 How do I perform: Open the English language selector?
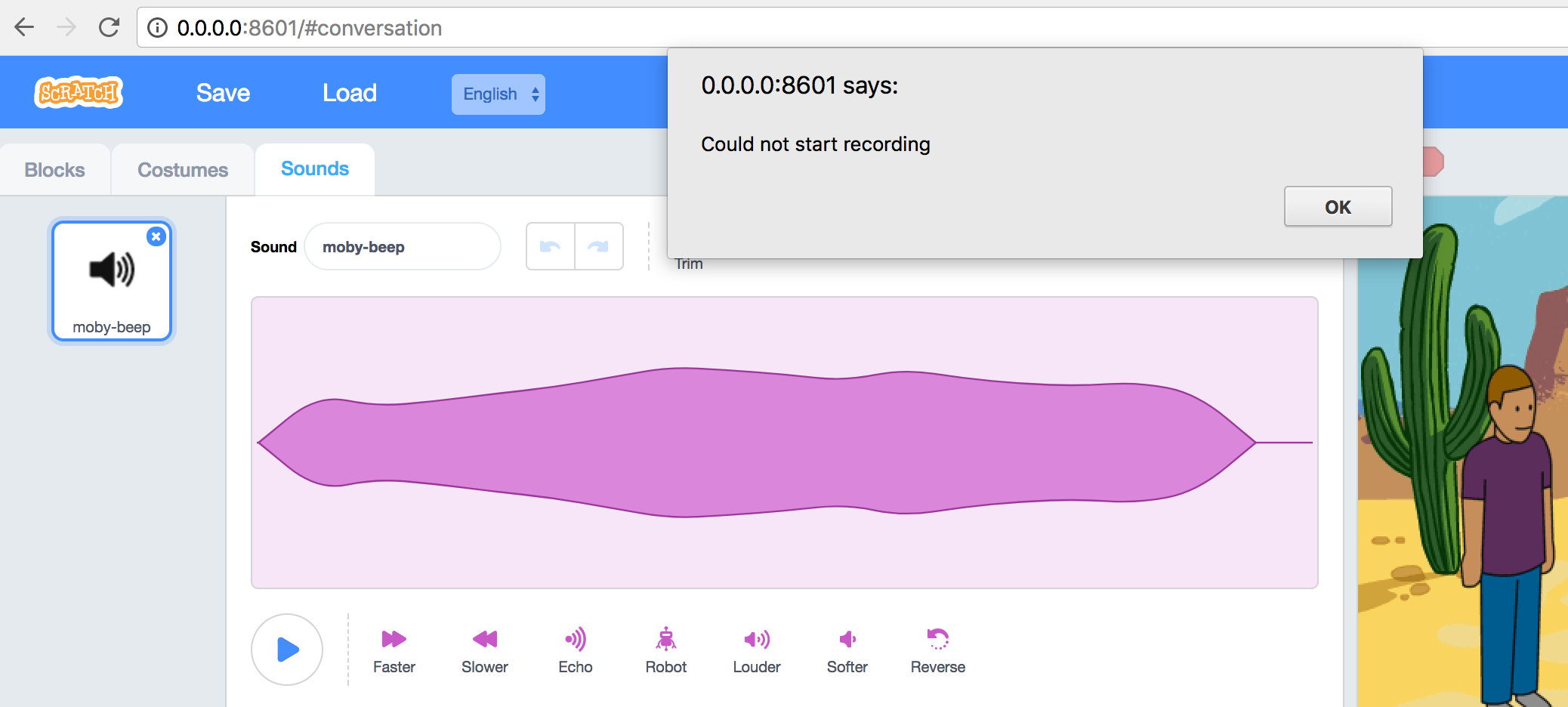click(x=498, y=94)
